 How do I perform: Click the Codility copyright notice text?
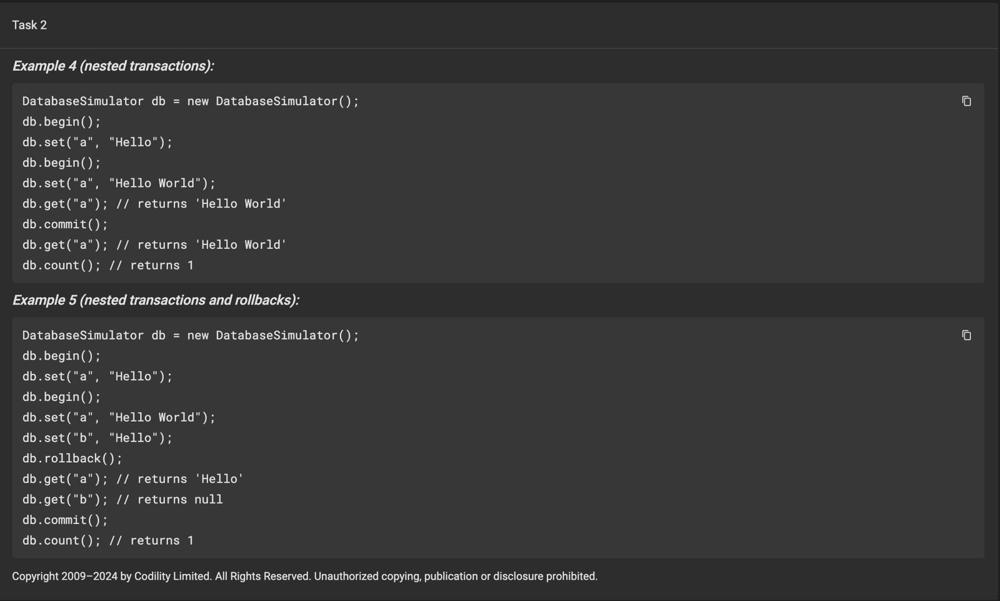(304, 576)
